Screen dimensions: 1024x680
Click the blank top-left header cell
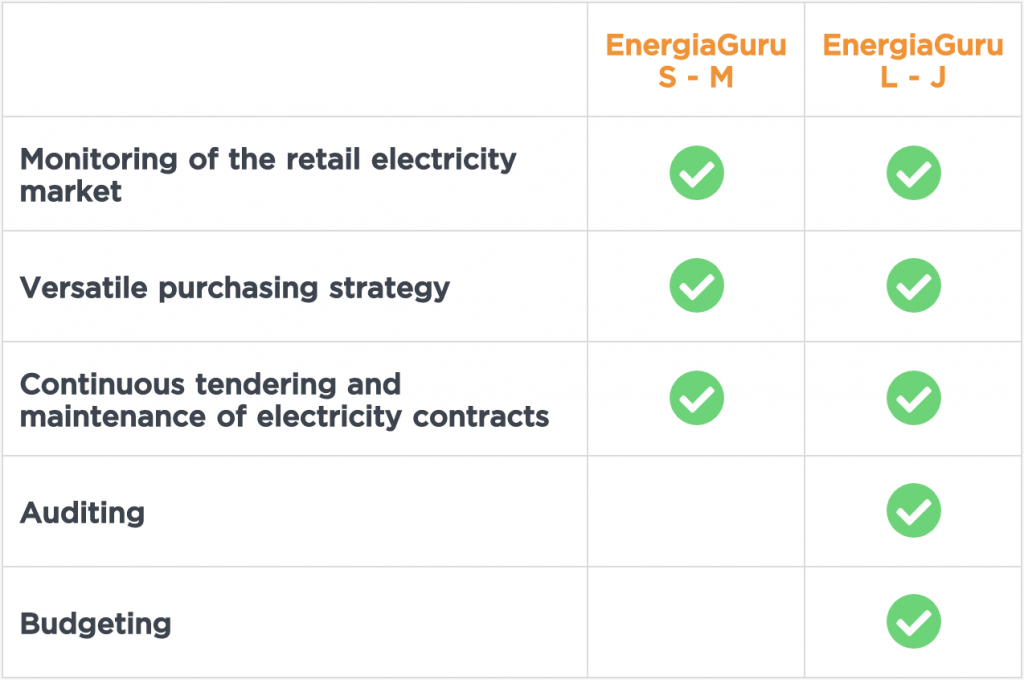[x=295, y=60]
